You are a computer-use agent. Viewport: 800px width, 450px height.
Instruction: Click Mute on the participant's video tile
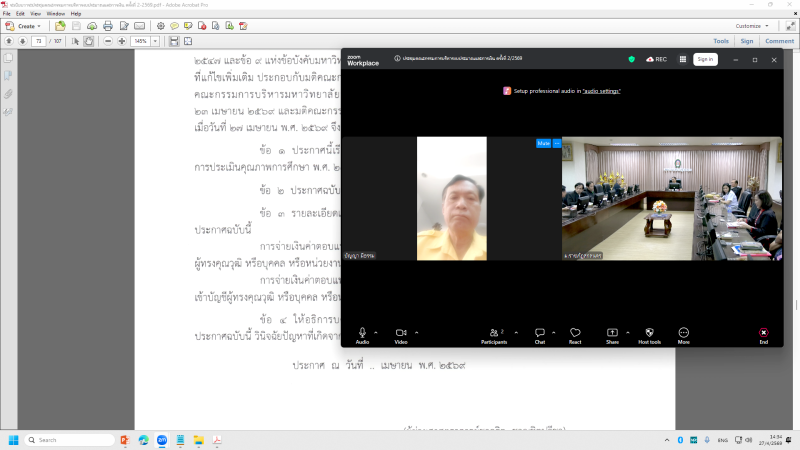click(543, 143)
